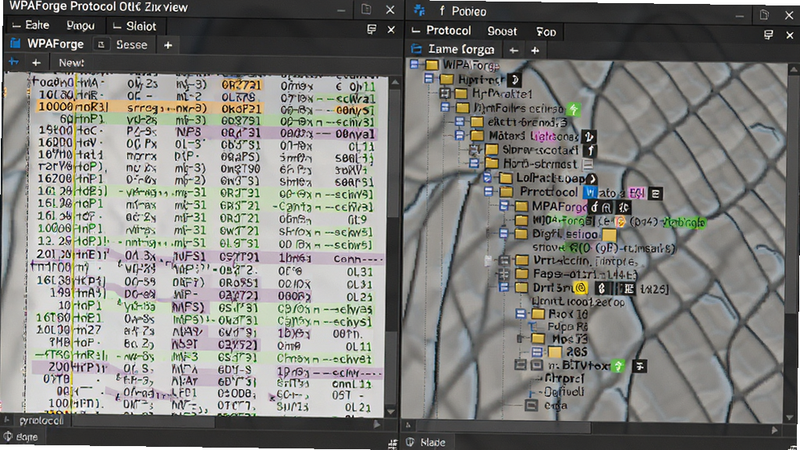This screenshot has width=800, height=450.
Task: Click the blue app icon in right window title bar
Action: pos(419,10)
